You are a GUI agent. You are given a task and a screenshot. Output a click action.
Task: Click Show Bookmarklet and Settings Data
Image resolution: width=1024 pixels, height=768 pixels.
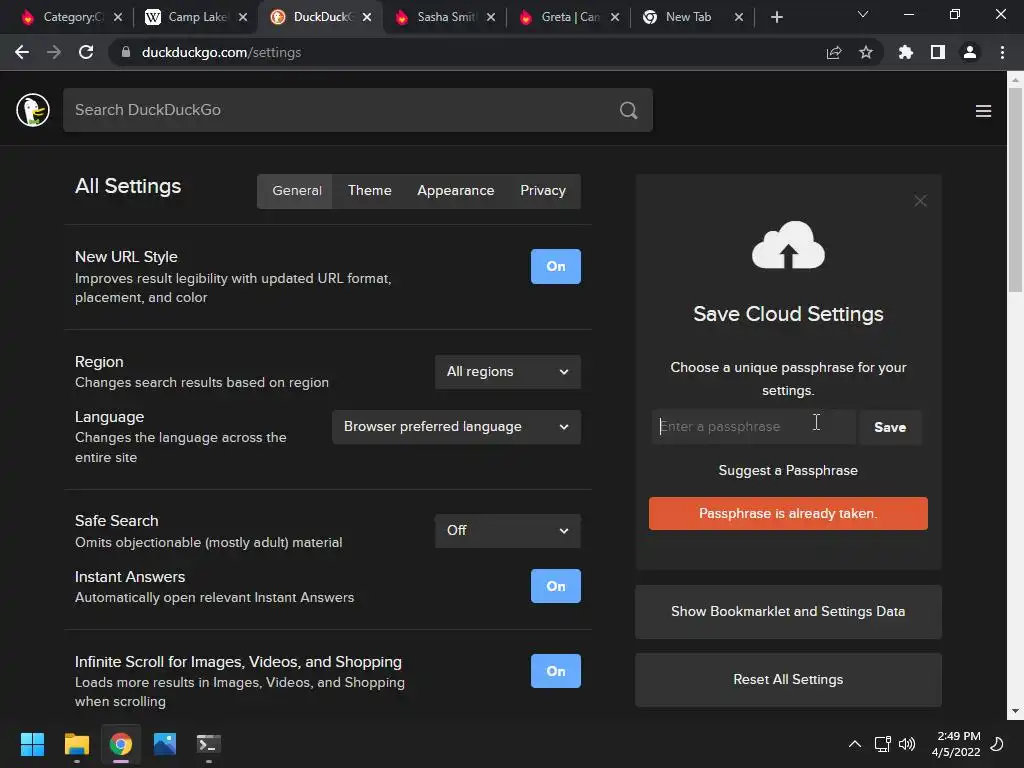(x=788, y=612)
